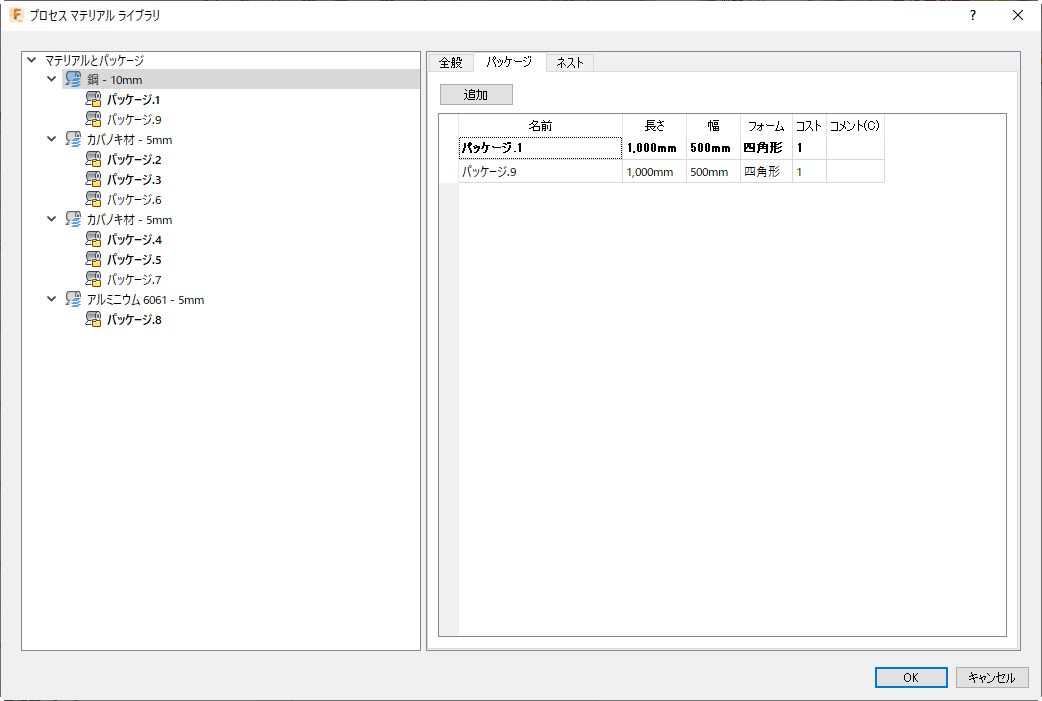Click the Fusion app icon in title bar
The height and width of the screenshot is (701, 1042).
(17, 15)
